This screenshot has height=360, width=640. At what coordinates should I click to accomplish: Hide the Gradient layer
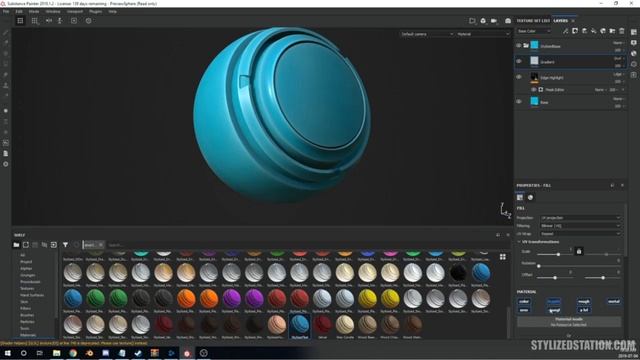[x=519, y=62]
